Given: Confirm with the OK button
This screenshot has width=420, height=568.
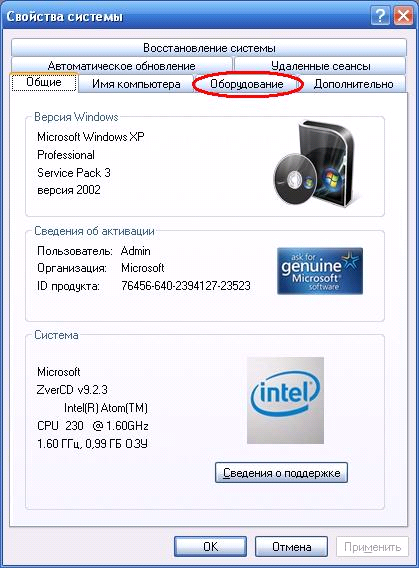Looking at the screenshot, I should tap(211, 547).
